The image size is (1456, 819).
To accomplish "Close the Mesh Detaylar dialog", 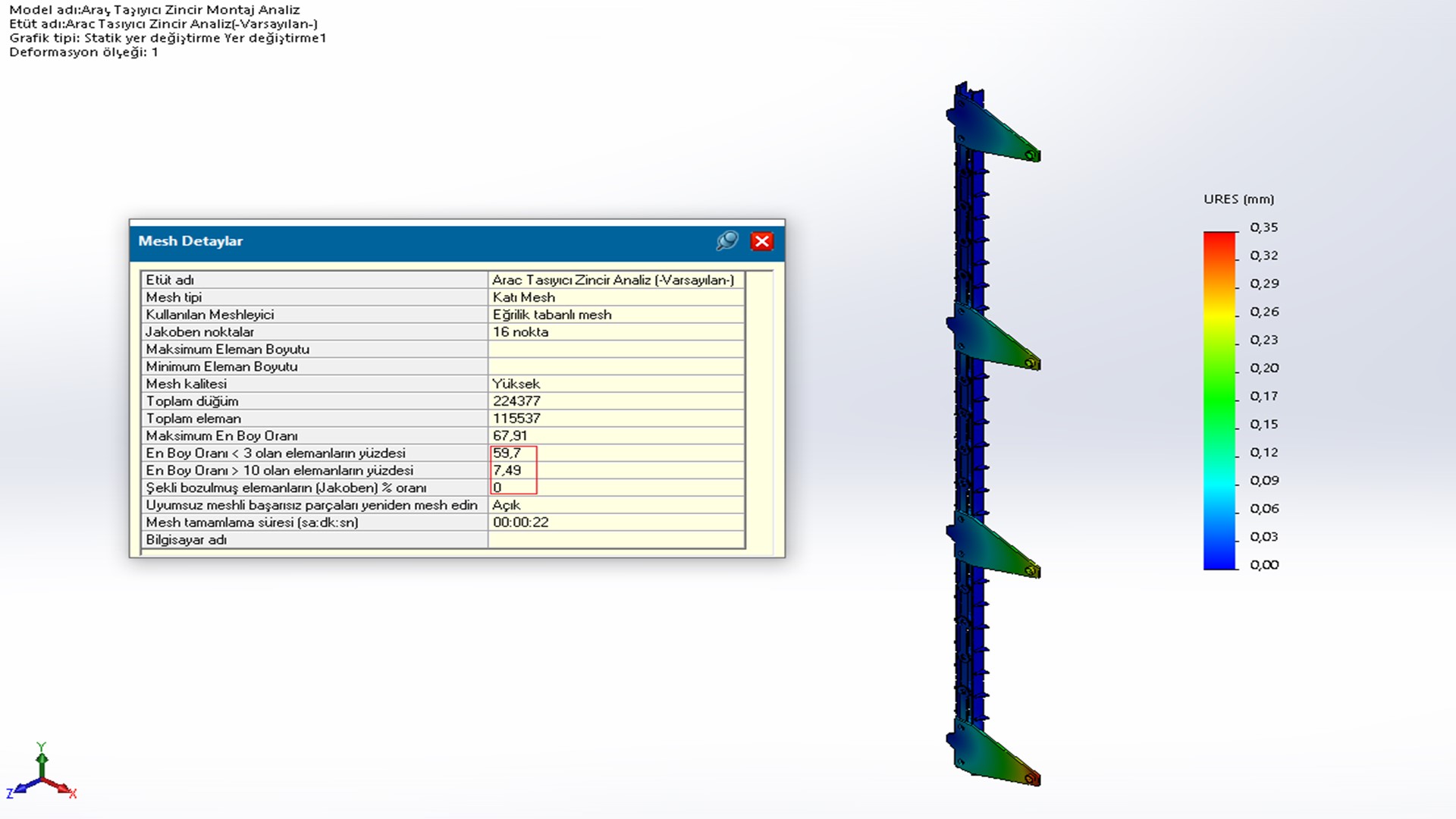I will (x=761, y=241).
